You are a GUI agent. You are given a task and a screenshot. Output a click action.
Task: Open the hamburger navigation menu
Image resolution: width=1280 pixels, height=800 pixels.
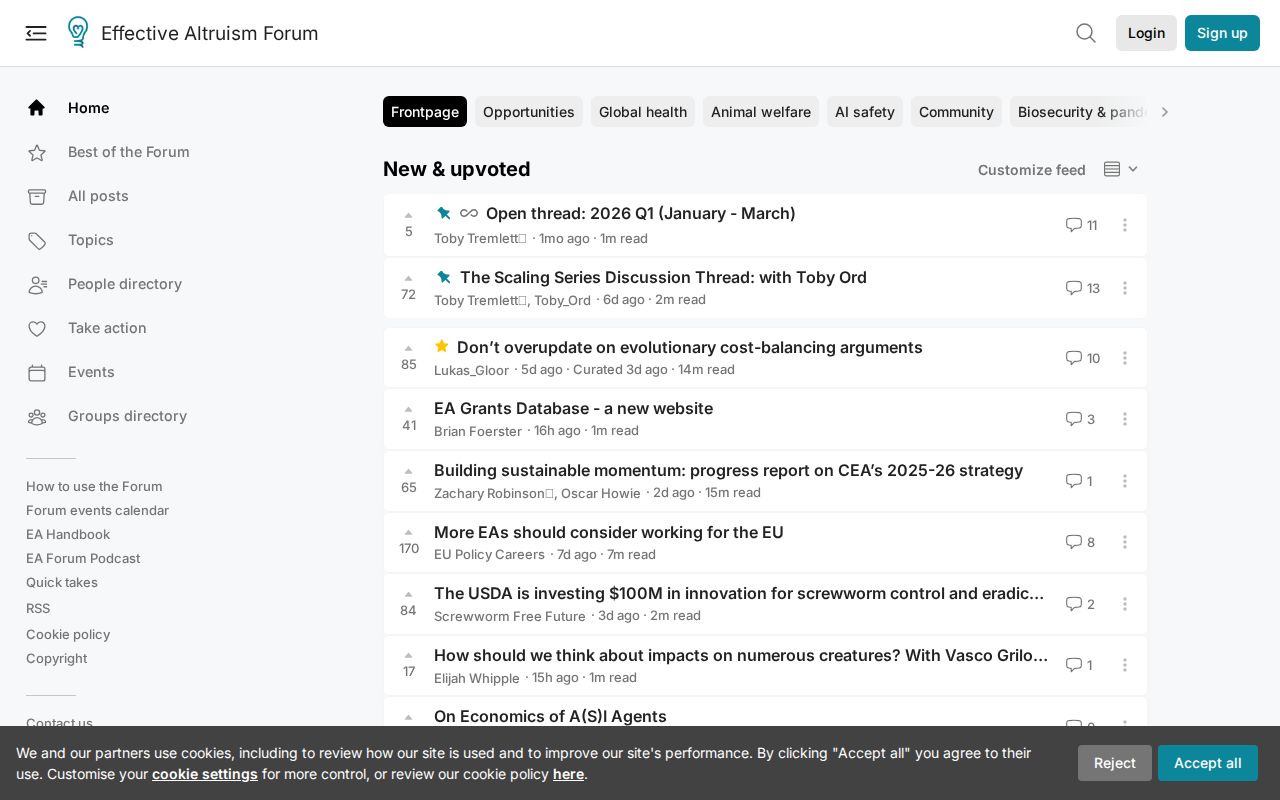(36, 33)
